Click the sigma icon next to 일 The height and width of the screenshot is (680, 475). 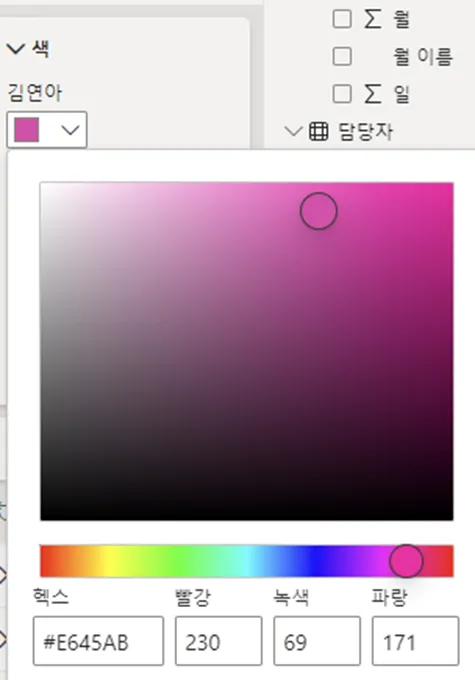pos(373,94)
